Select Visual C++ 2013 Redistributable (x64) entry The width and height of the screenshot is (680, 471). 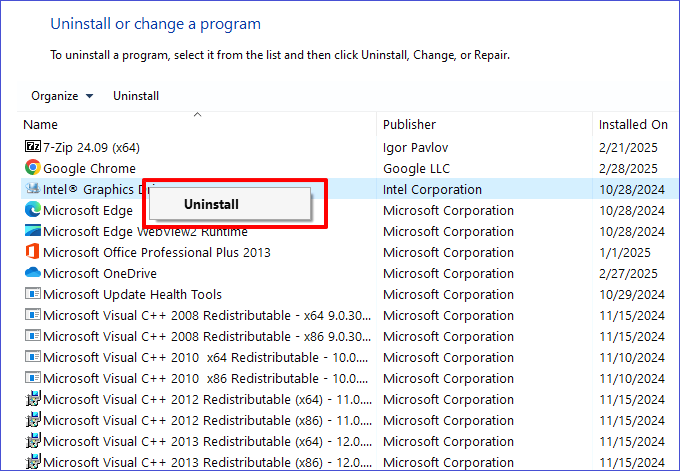pyautogui.click(x=207, y=442)
